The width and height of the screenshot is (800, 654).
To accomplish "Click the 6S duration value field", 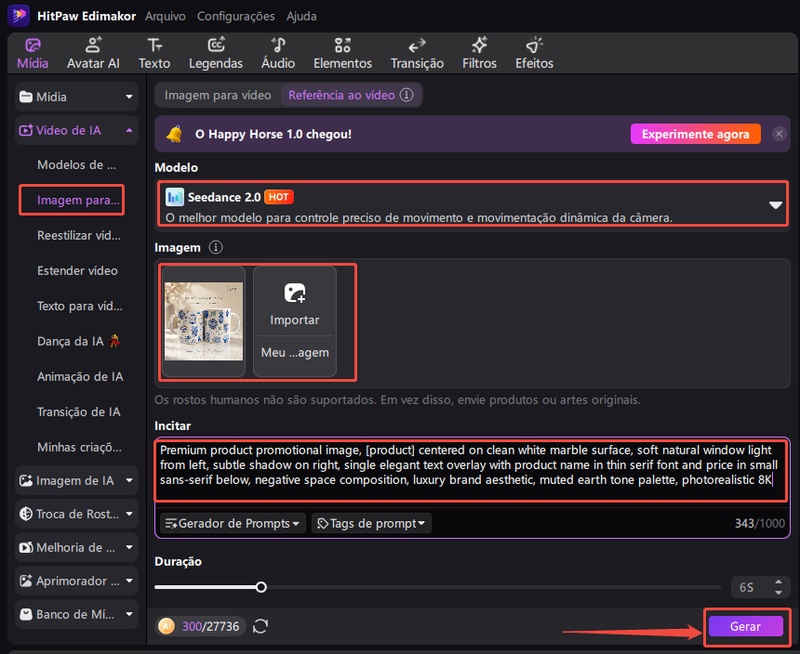I will coord(746,587).
